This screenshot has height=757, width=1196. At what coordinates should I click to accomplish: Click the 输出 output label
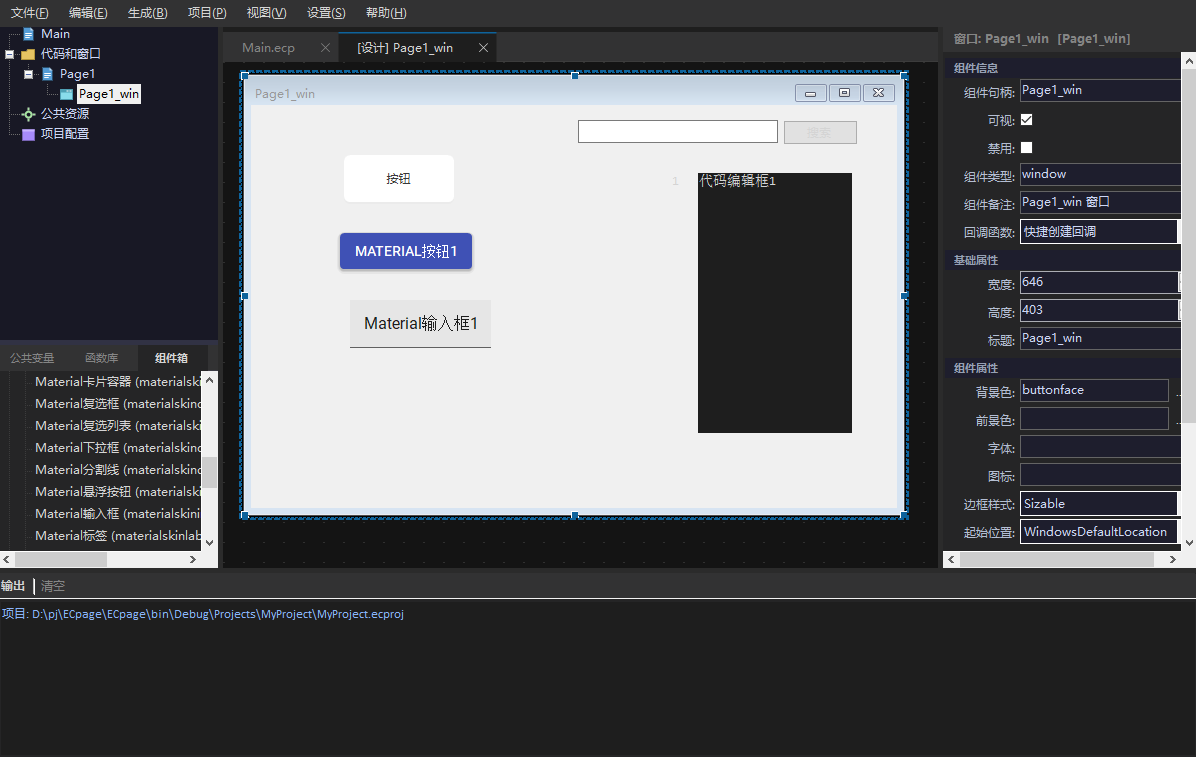point(13,586)
